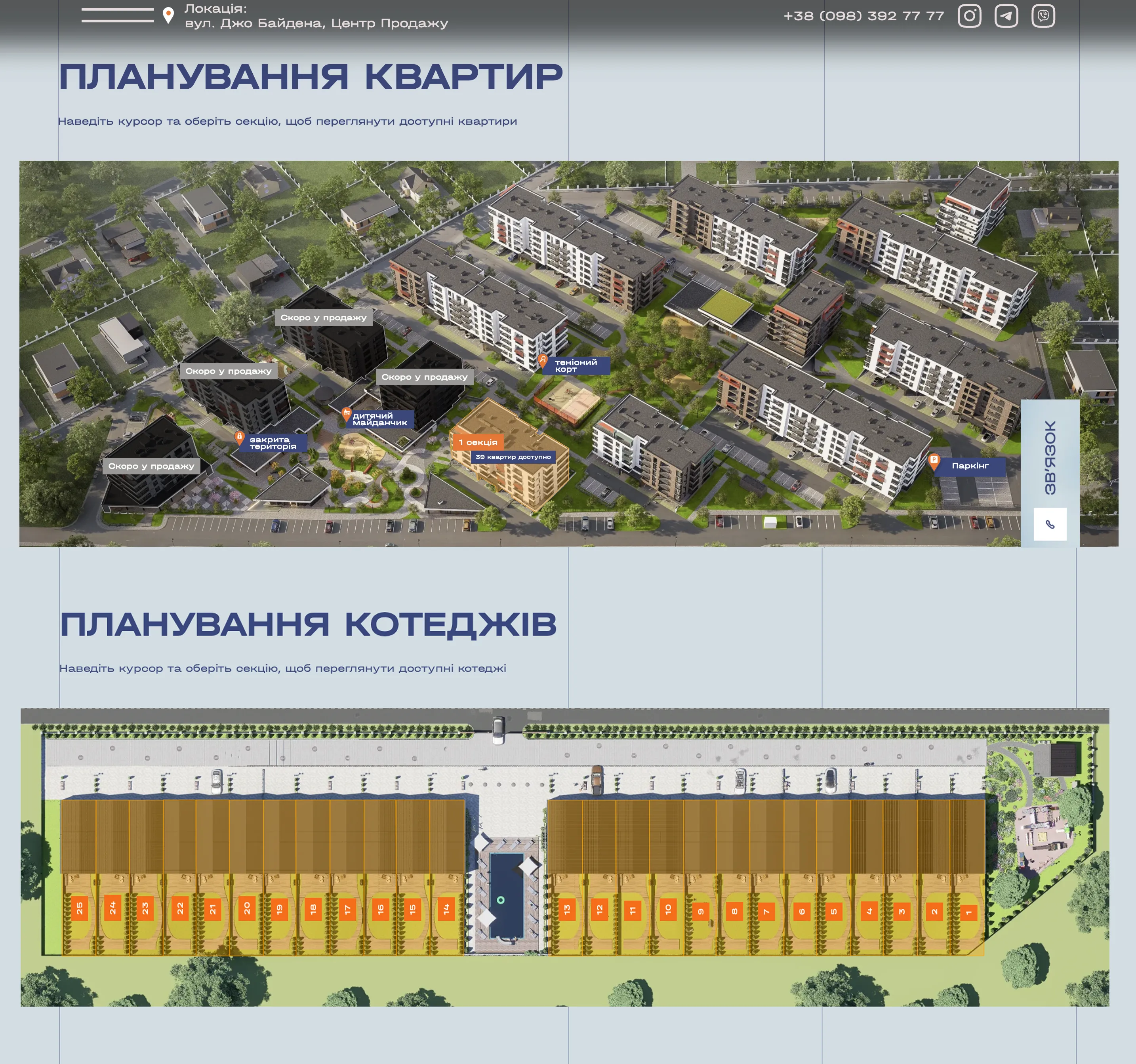Click the location pin icon
Image resolution: width=1136 pixels, height=1064 pixels.
point(168,15)
